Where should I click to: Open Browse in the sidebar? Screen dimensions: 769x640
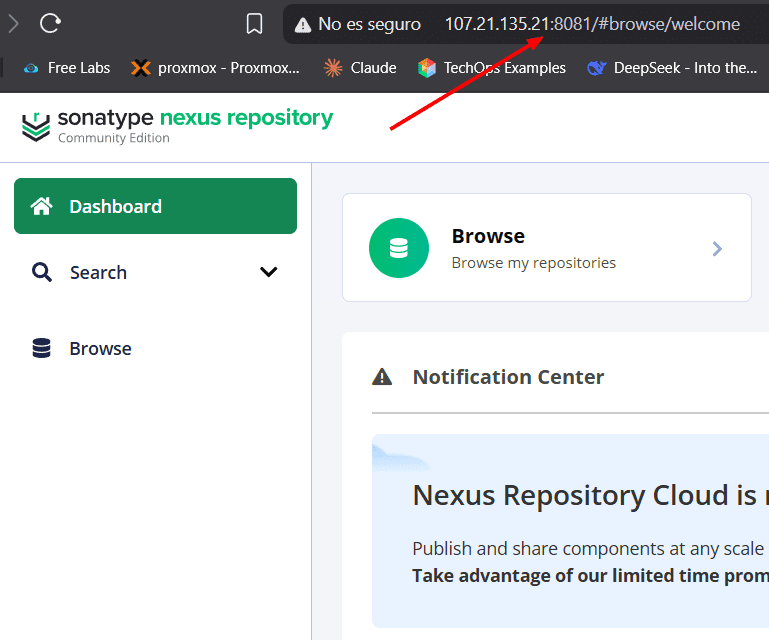pos(155,348)
